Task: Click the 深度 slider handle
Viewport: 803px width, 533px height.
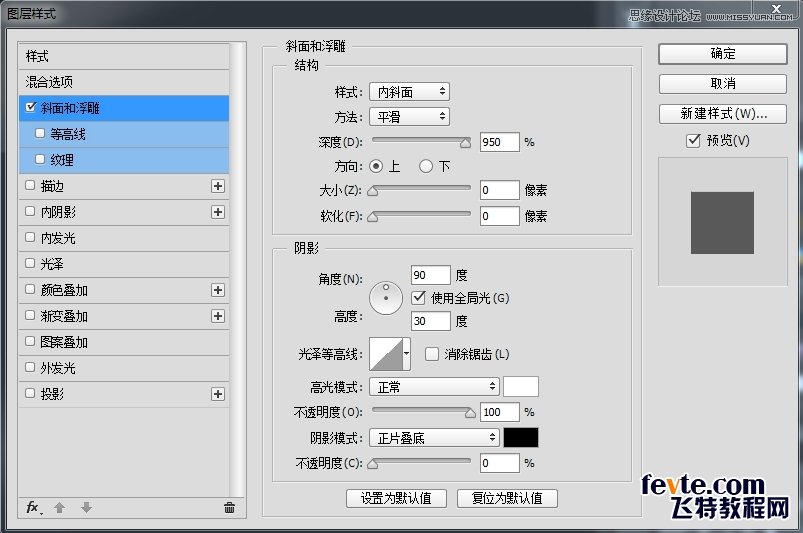Action: point(466,143)
